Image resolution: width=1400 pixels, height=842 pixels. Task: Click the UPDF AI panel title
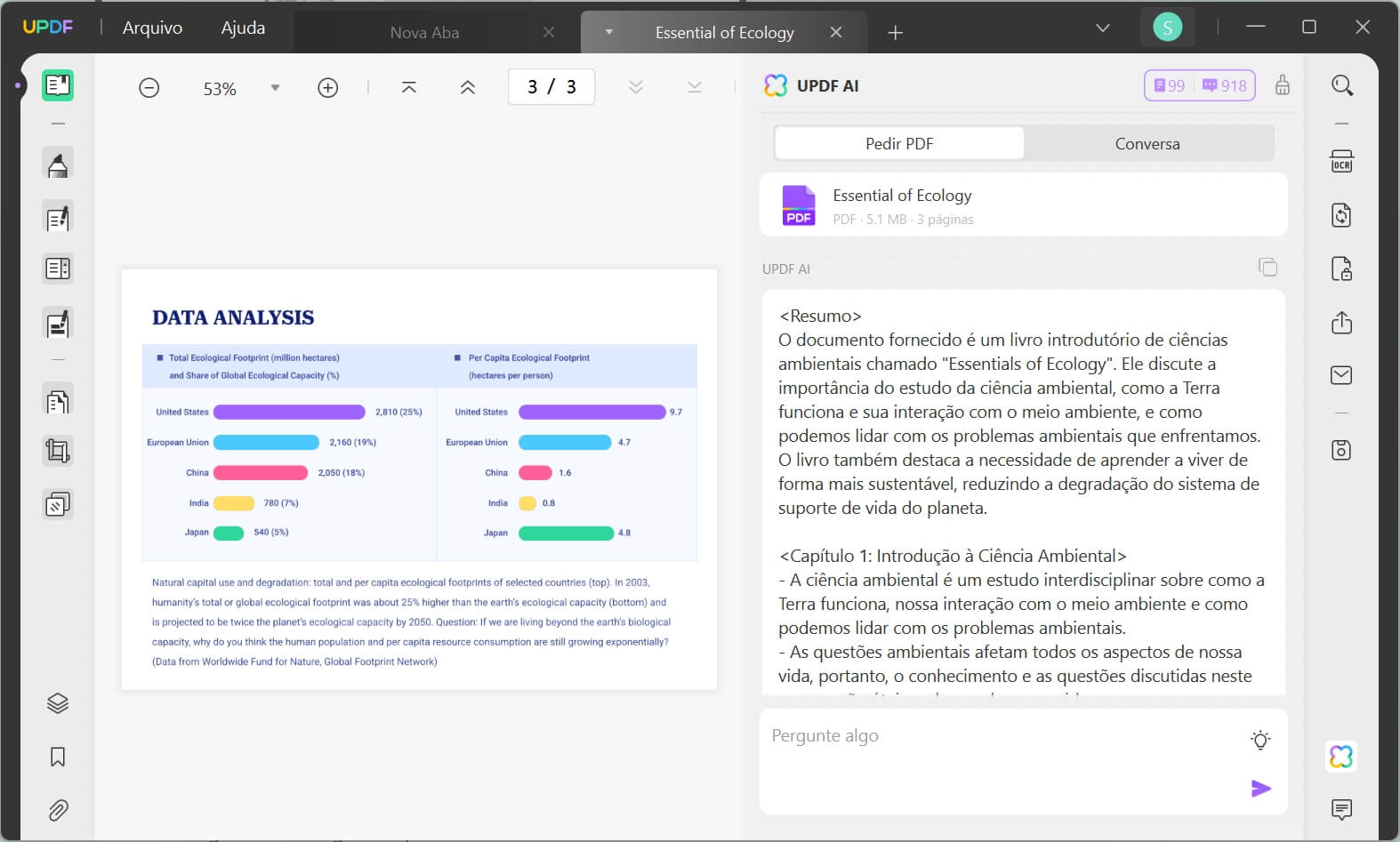[x=827, y=85]
